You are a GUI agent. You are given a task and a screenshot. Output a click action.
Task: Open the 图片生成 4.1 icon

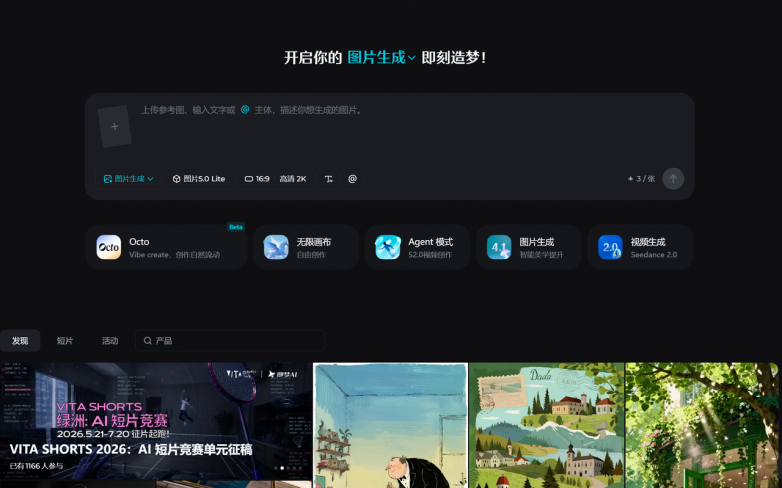pyautogui.click(x=499, y=247)
